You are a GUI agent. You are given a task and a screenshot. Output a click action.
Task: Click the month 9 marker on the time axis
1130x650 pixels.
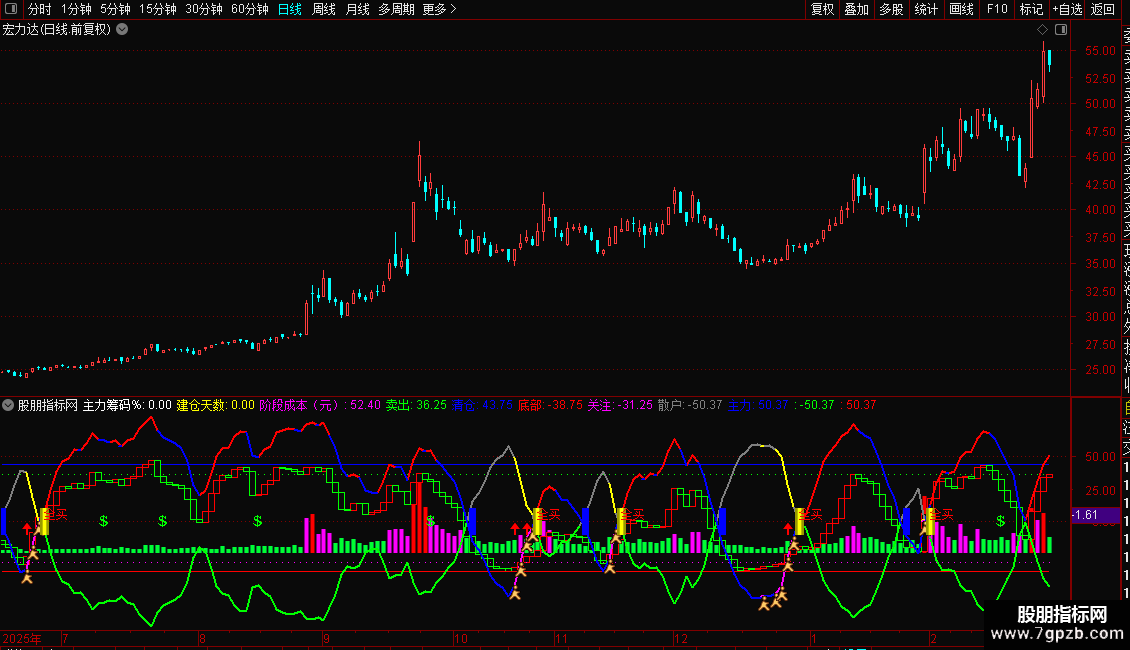(326, 638)
